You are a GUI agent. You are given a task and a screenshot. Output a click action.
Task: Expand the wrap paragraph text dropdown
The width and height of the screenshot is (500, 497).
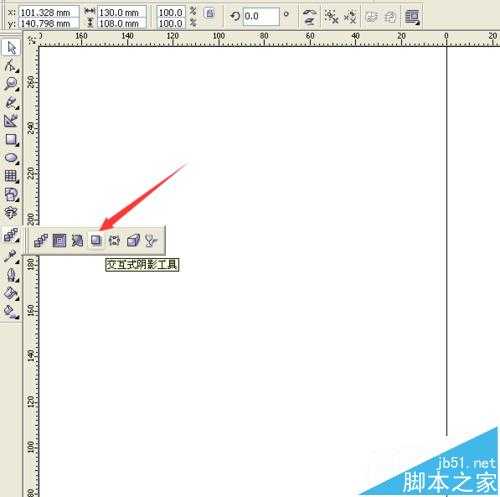[412, 17]
